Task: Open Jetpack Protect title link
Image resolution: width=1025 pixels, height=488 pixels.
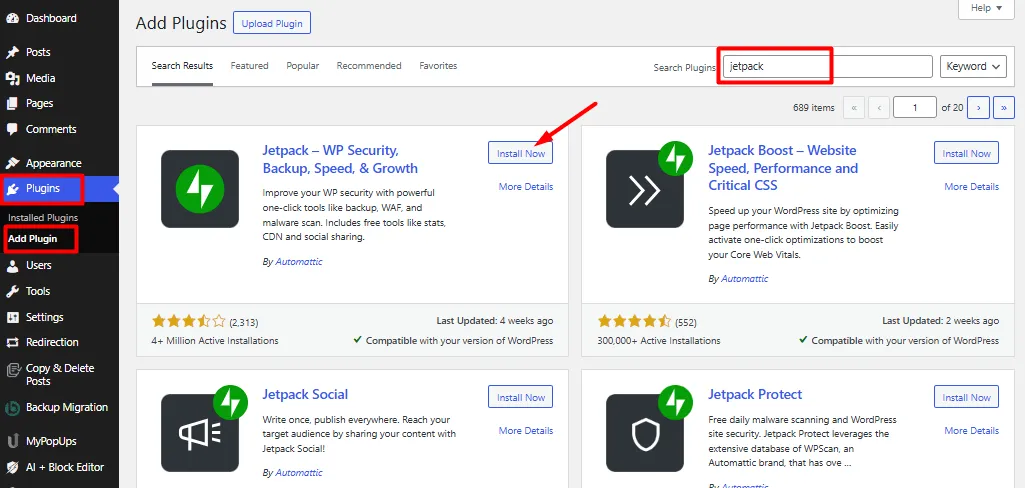Action: (755, 395)
